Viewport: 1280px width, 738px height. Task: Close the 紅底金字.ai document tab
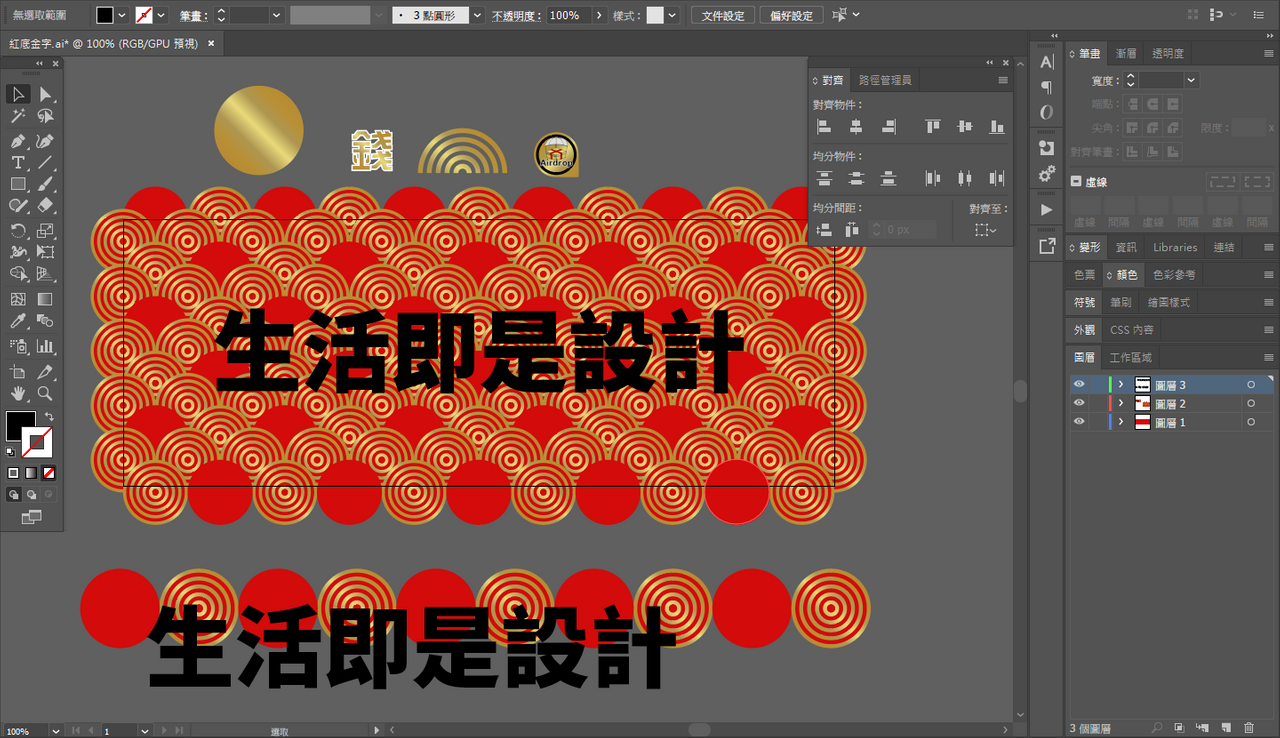click(x=212, y=44)
